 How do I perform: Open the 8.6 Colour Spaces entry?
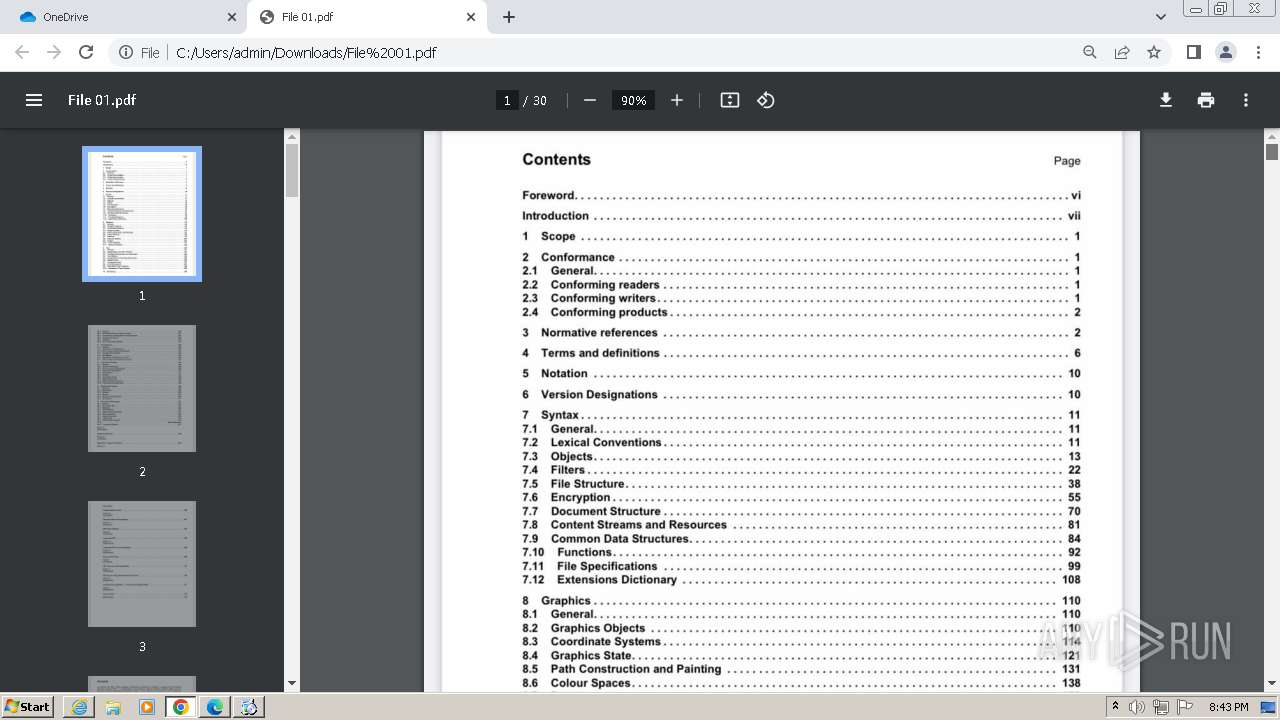[801, 683]
